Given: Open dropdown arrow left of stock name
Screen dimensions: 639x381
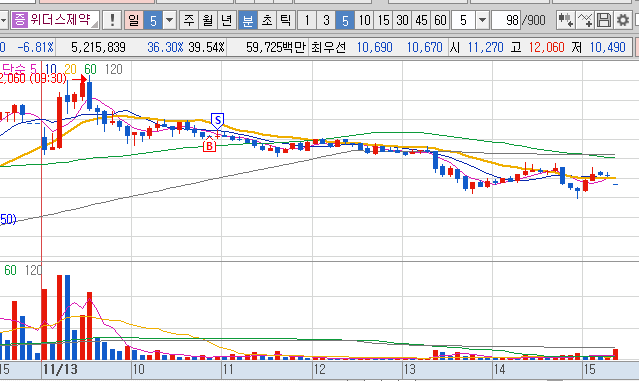Looking at the screenshot, I should point(3,20).
